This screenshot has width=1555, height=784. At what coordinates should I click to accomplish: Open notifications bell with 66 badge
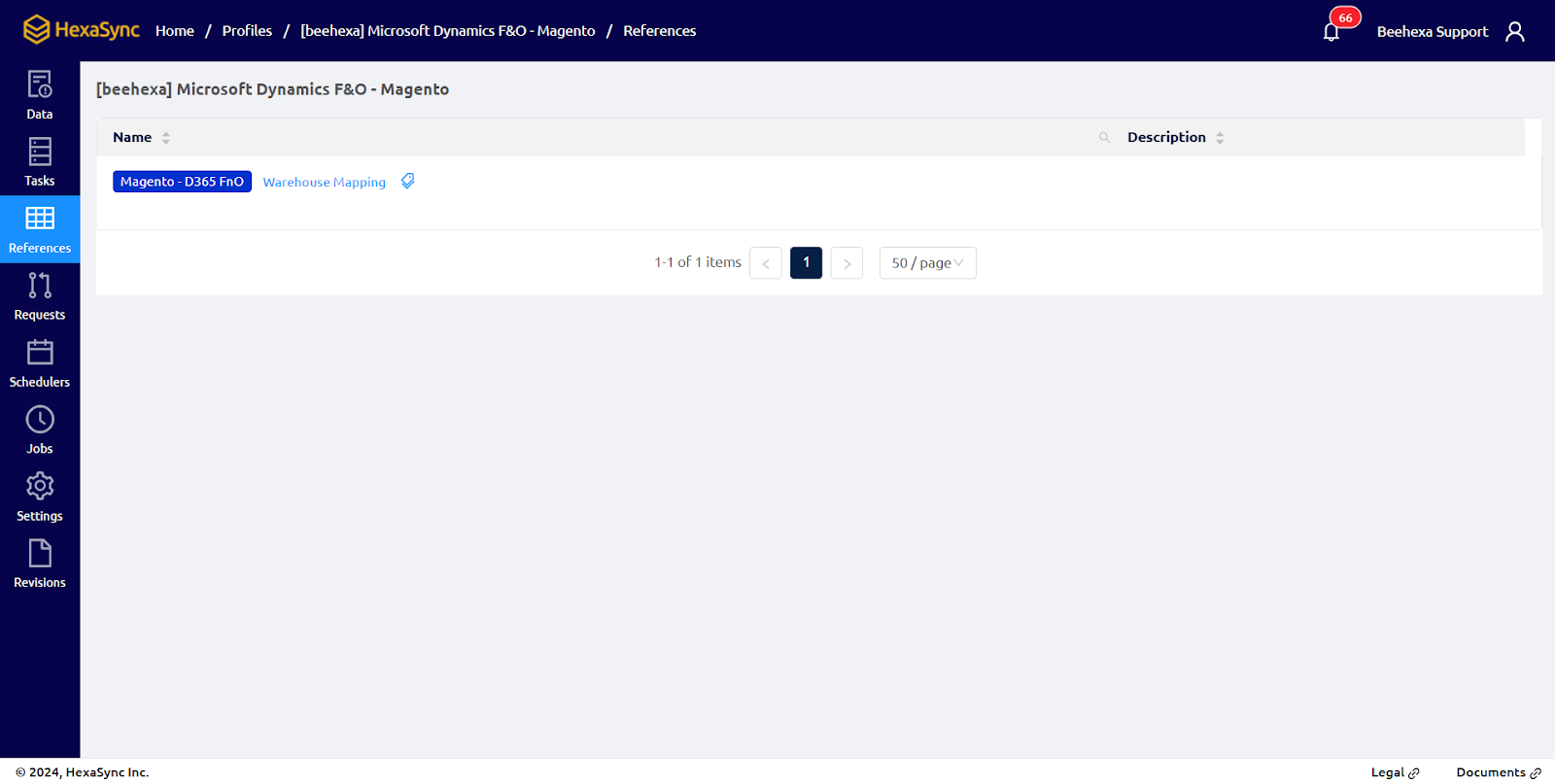1332,31
